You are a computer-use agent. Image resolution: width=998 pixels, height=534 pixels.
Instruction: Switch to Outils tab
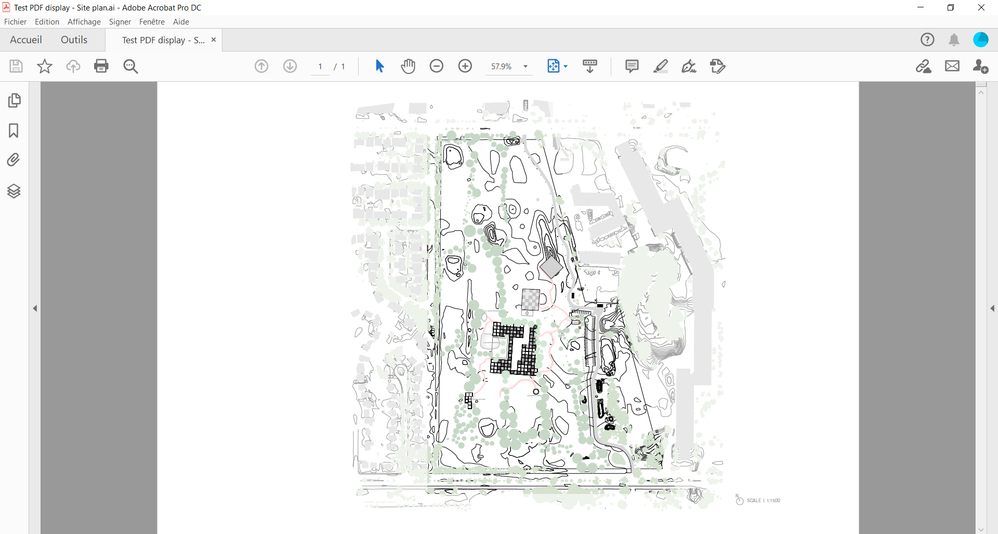click(74, 39)
